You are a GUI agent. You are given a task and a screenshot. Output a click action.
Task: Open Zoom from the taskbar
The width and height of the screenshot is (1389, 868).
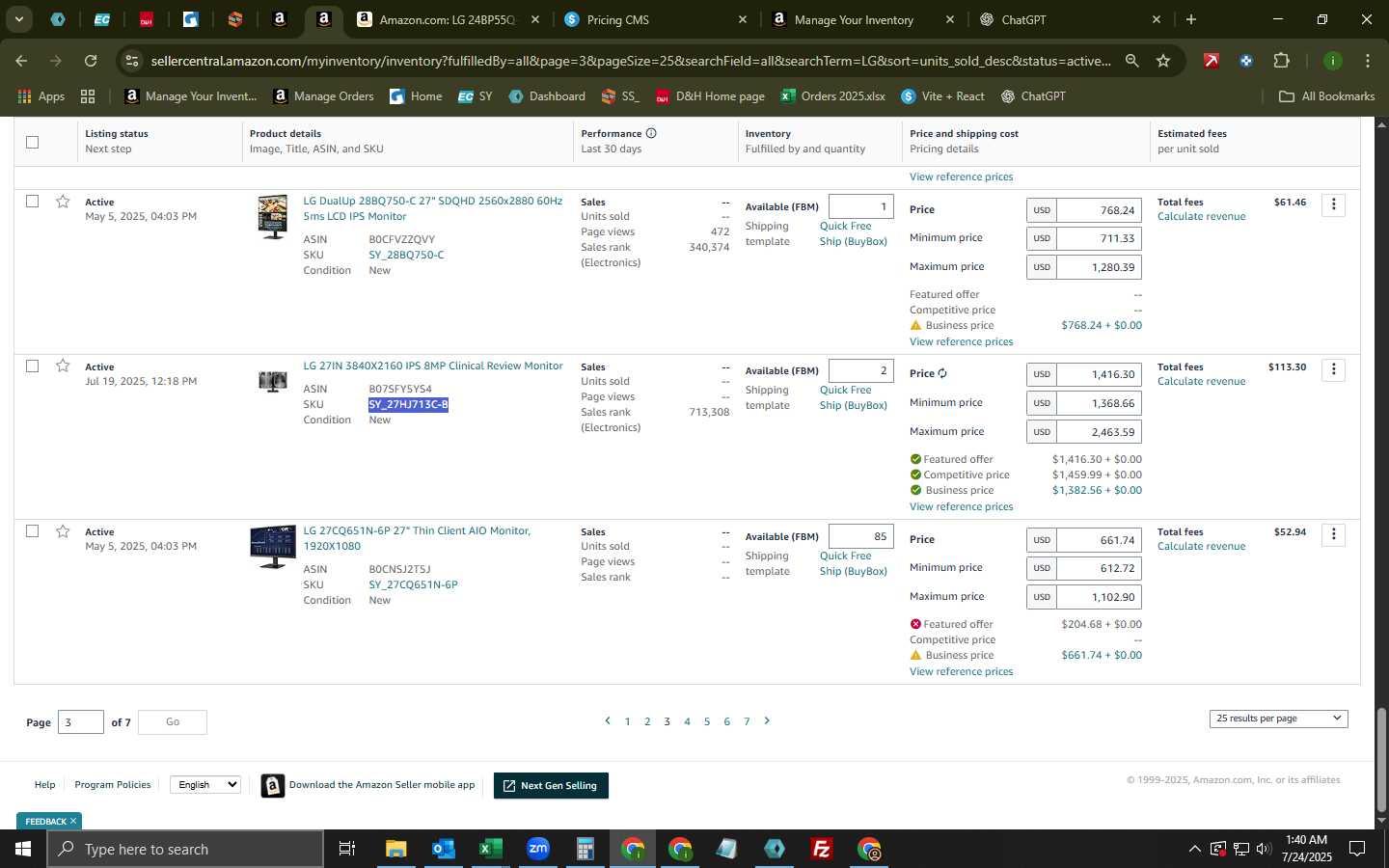click(537, 849)
